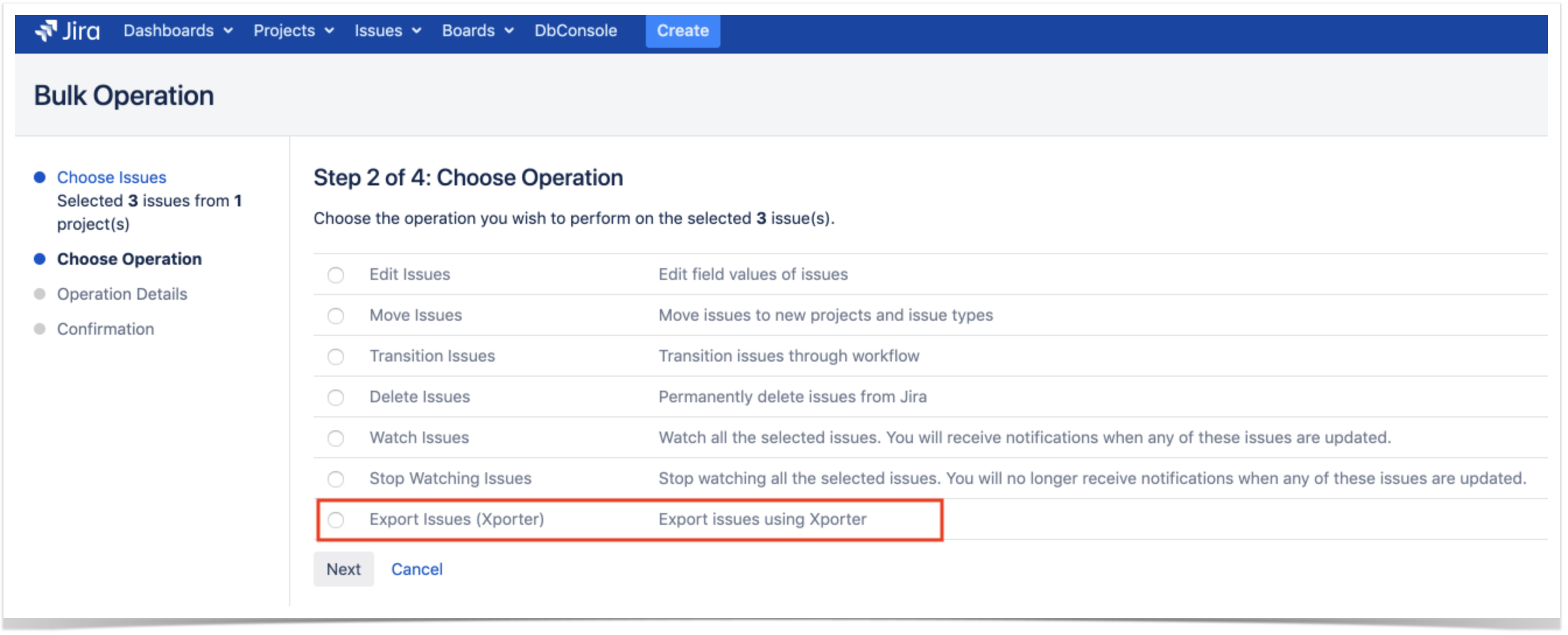
Task: Click the 'Transition Issues' label text
Action: [432, 356]
